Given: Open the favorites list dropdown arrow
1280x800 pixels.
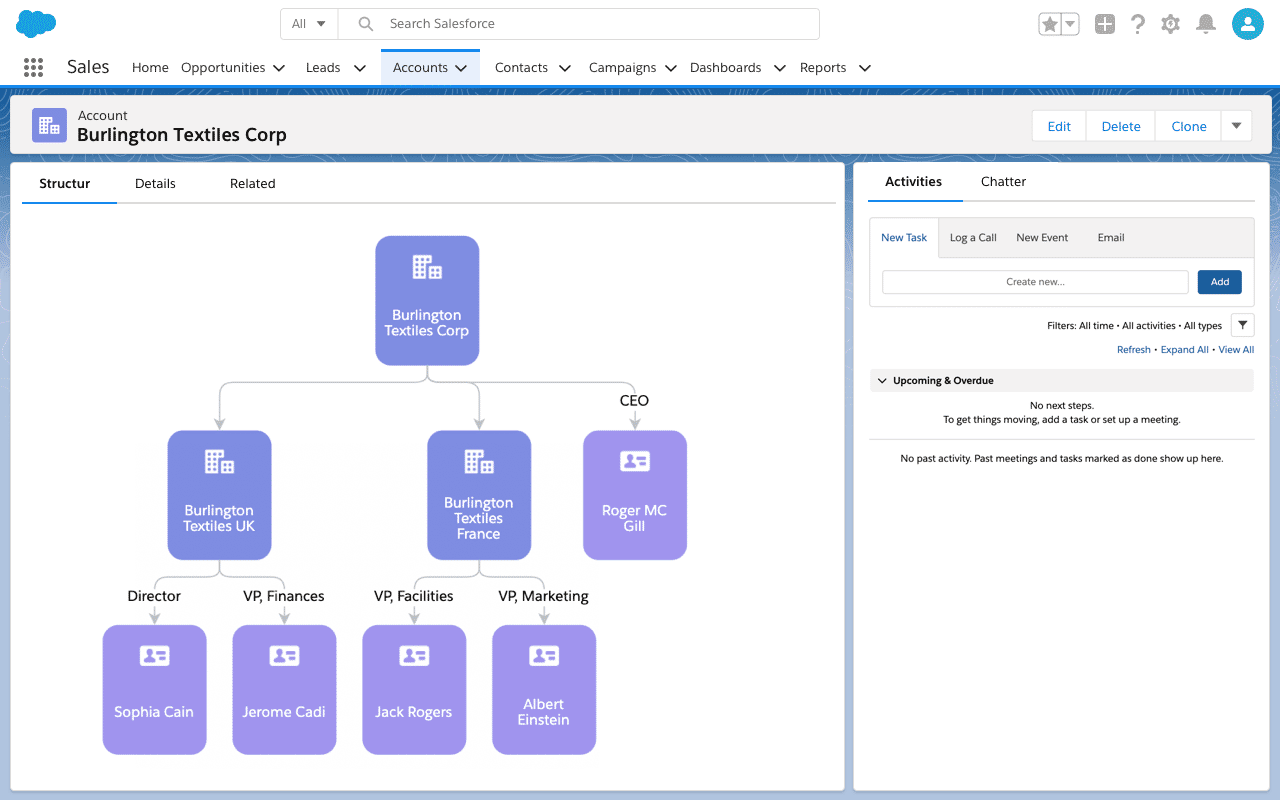Looking at the screenshot, I should [1070, 24].
